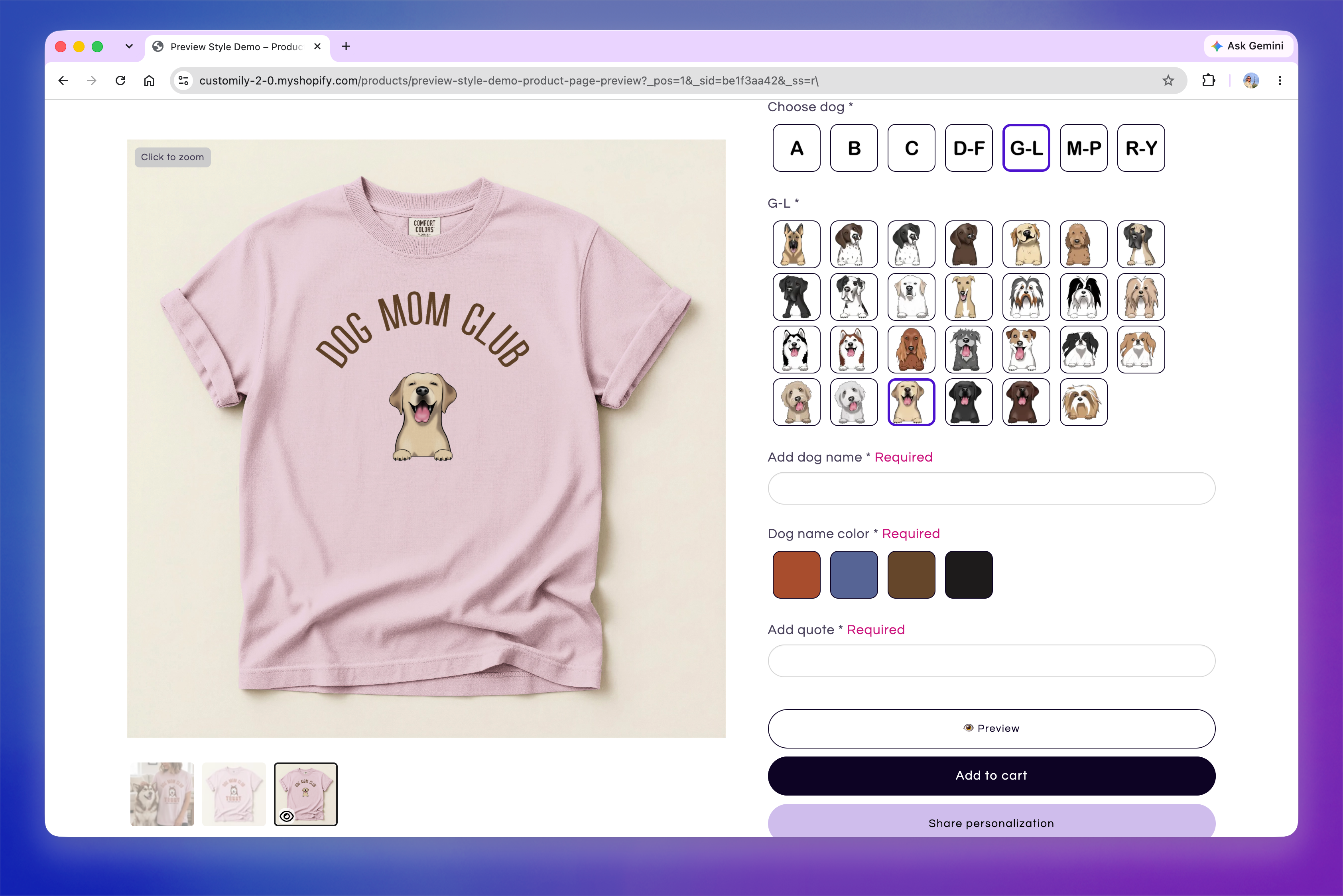
Task: Open the Extensions puzzle menu
Action: (x=1209, y=81)
